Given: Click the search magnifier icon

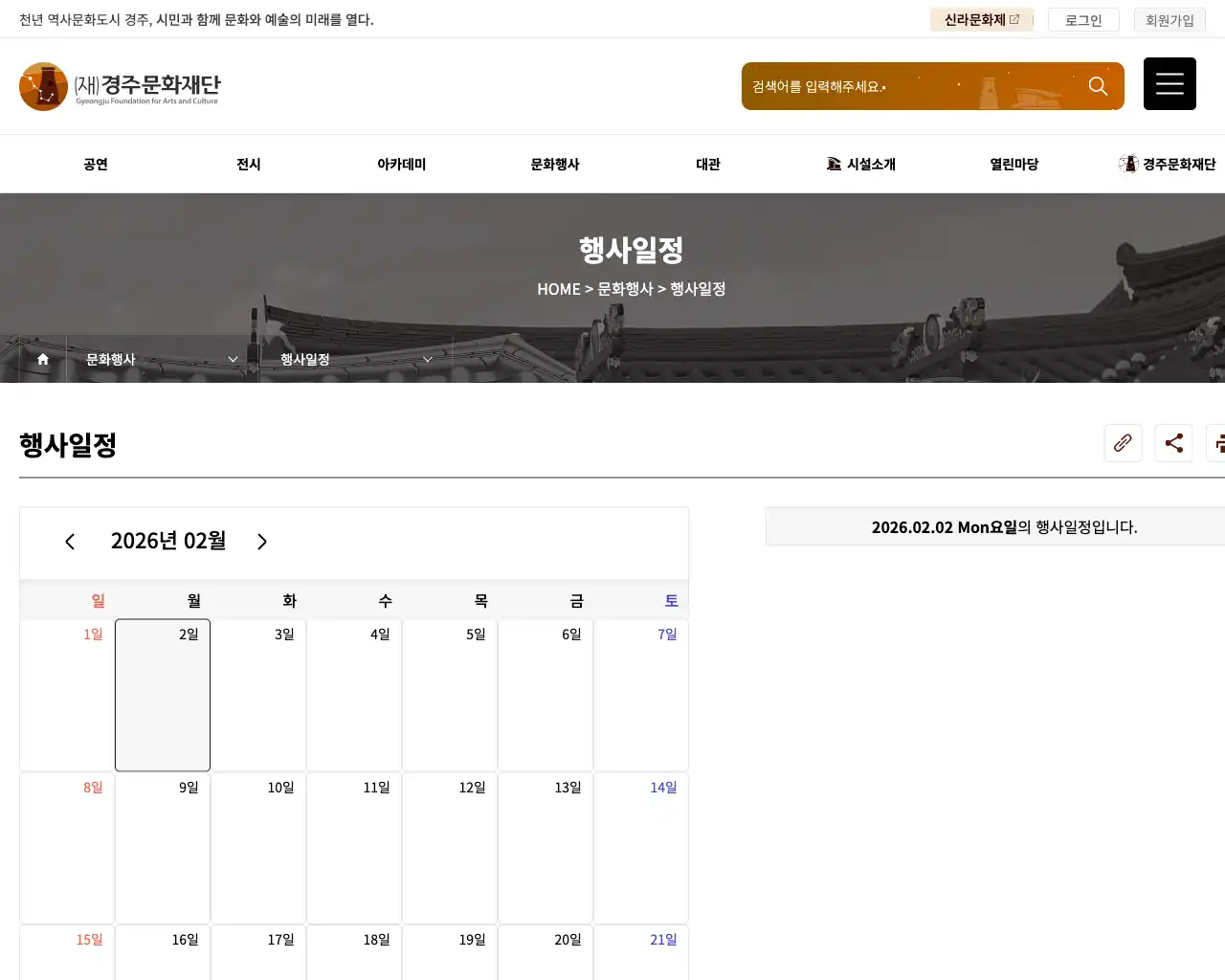Looking at the screenshot, I should pos(1098,86).
